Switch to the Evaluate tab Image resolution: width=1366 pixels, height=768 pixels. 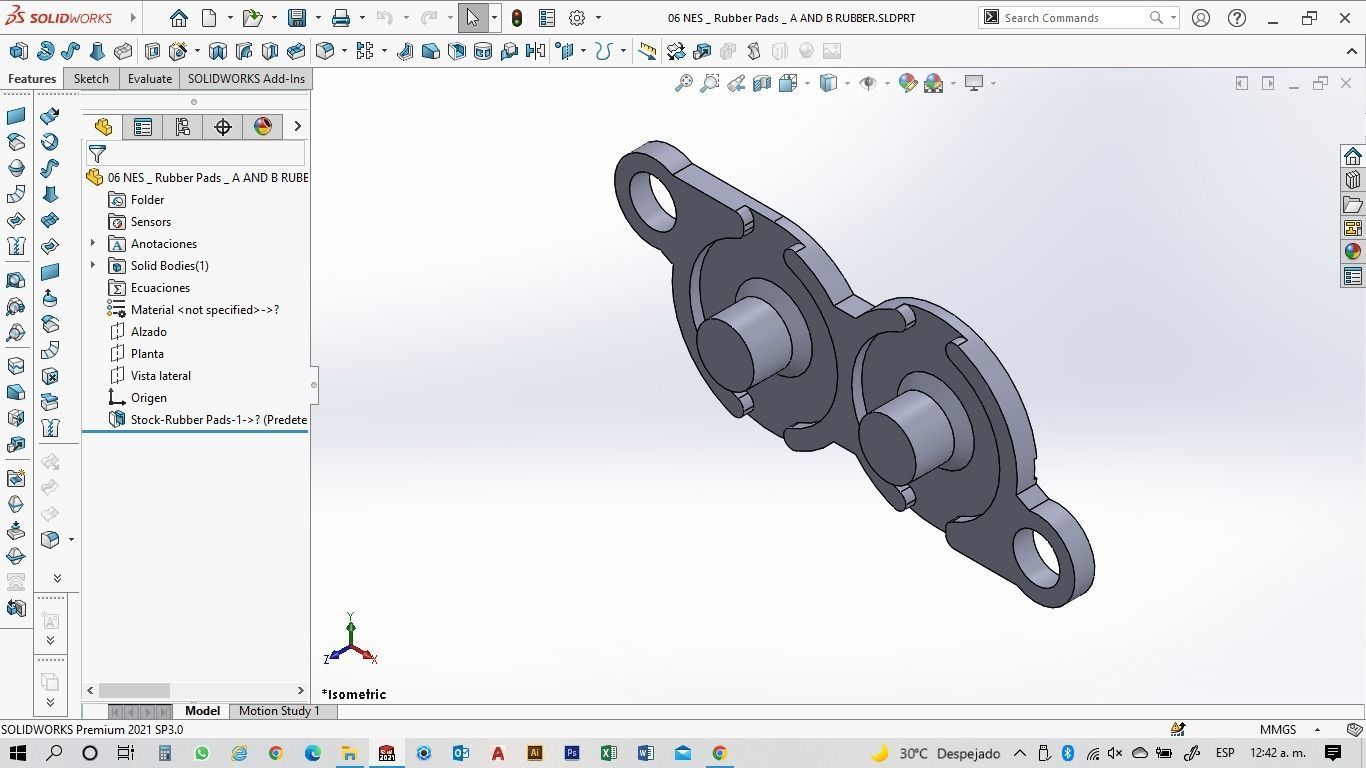150,79
